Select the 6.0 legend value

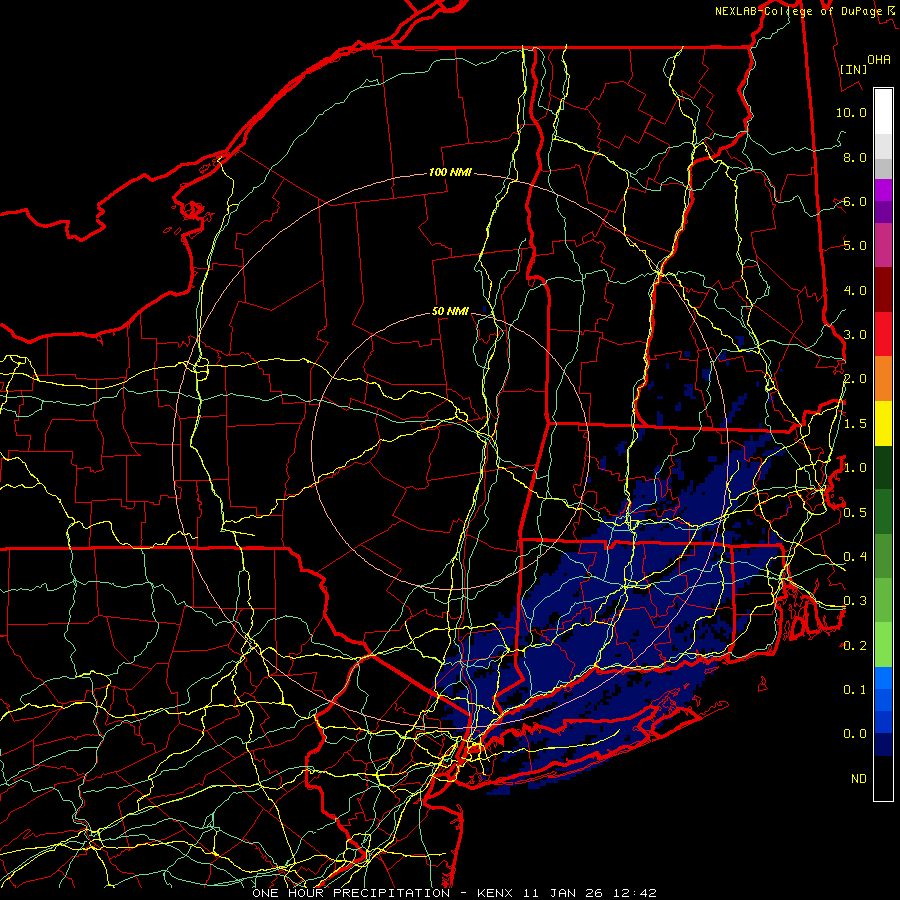click(x=855, y=201)
